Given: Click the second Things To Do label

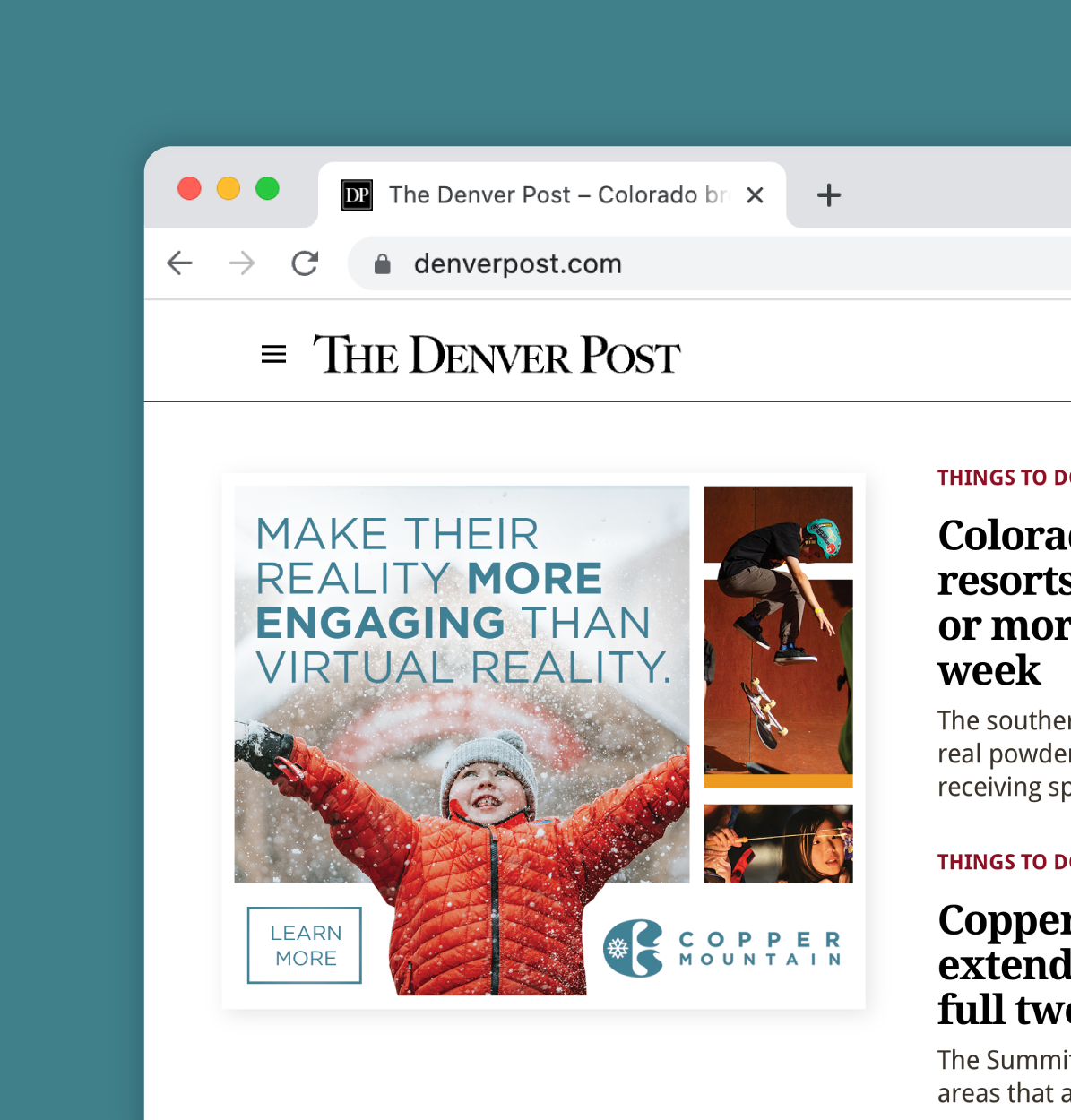Looking at the screenshot, I should pyautogui.click(x=1004, y=862).
